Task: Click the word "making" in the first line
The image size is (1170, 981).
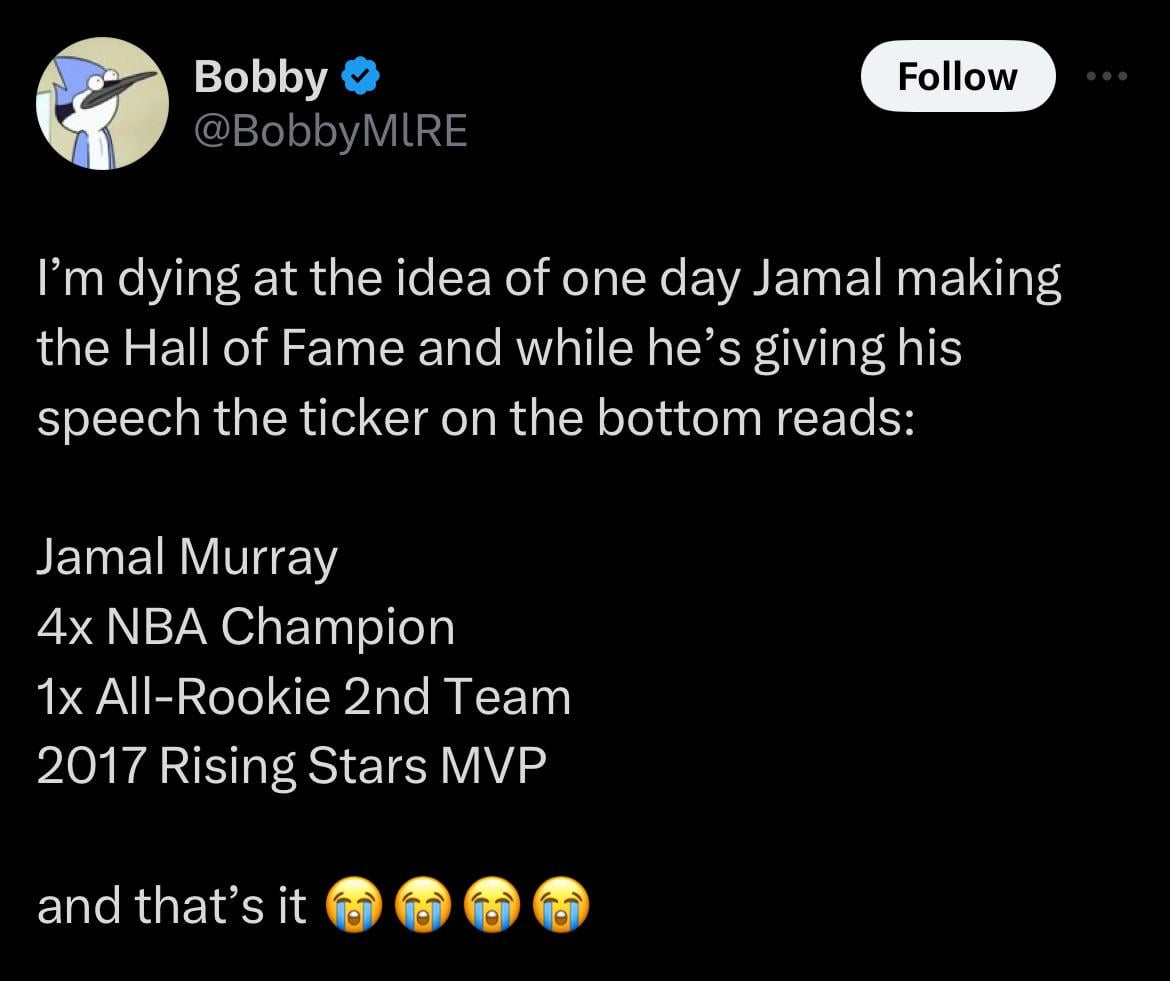Action: coord(979,282)
